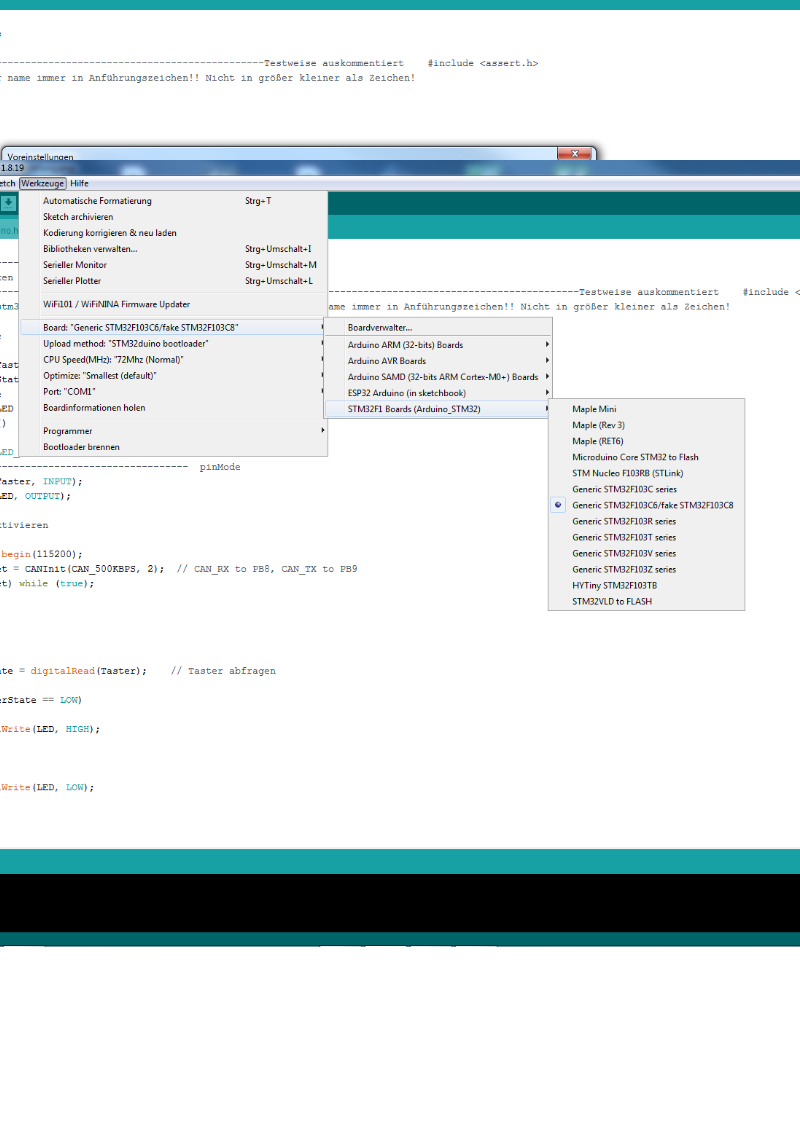The height and width of the screenshot is (1132, 800).
Task: Open the Hilfe menu
Action: coord(79,183)
